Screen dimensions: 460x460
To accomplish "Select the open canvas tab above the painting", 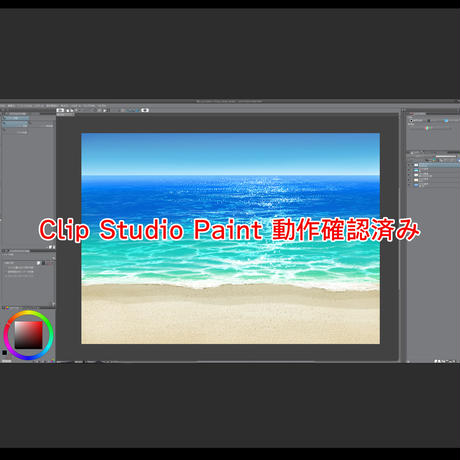I will click(65, 114).
